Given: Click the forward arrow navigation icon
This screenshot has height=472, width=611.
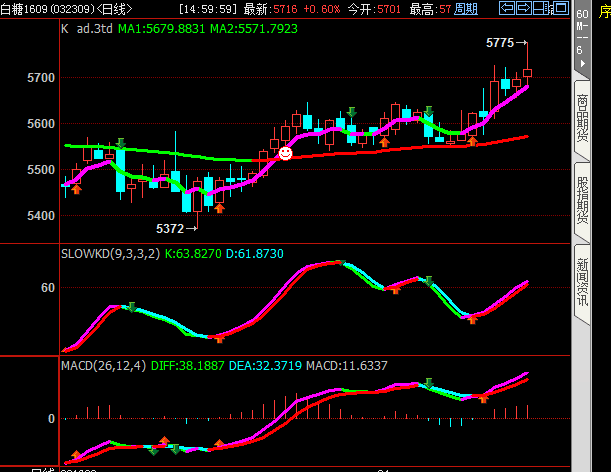Looking at the screenshot, I should pos(524,8).
